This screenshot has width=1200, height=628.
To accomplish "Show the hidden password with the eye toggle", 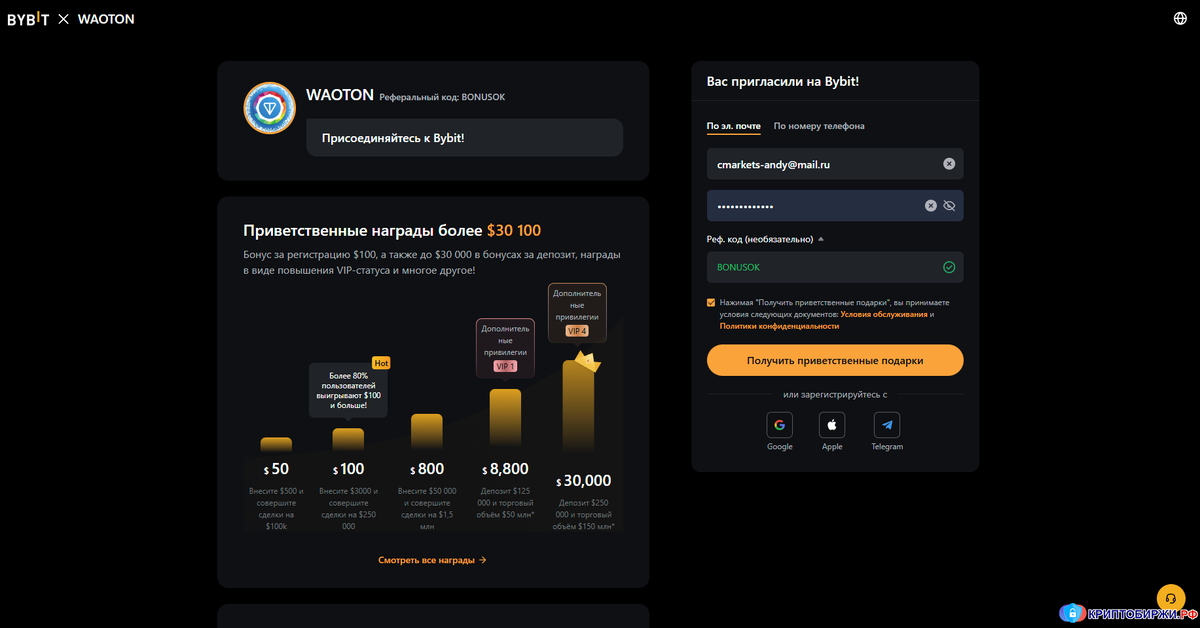I will [x=948, y=205].
